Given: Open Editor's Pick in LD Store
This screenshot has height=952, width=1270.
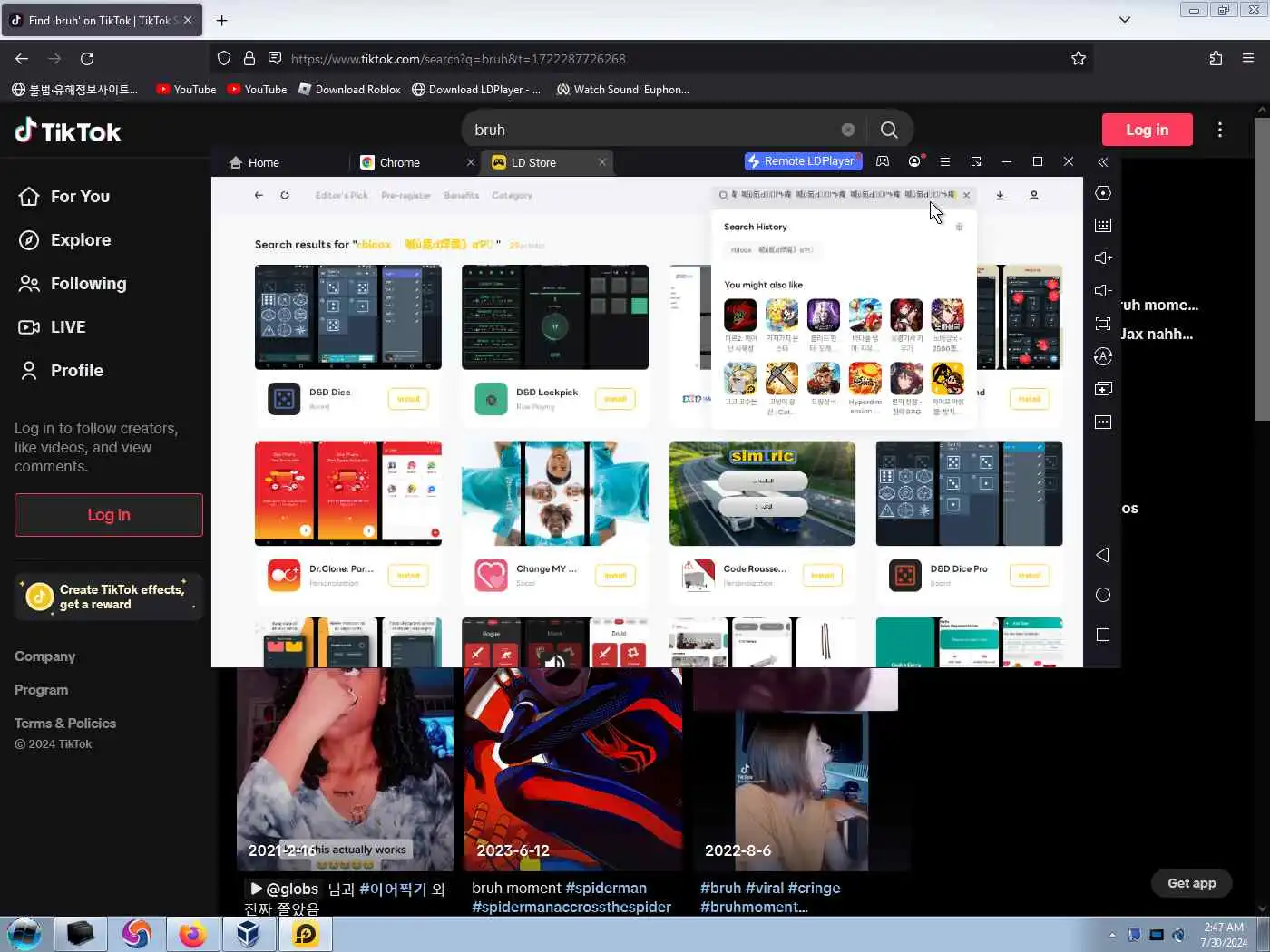Looking at the screenshot, I should [342, 195].
